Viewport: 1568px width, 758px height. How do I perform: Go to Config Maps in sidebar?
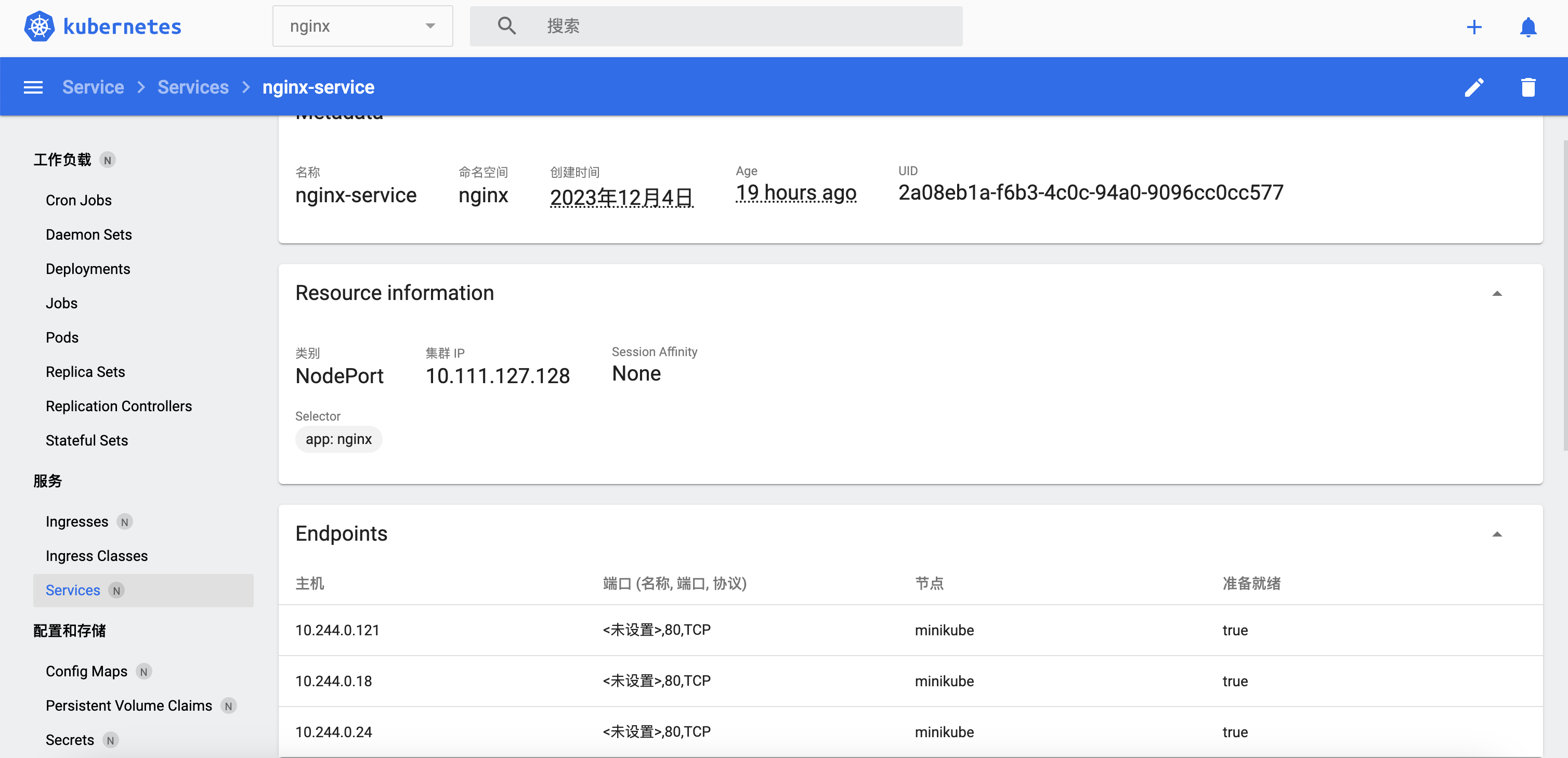click(x=86, y=671)
